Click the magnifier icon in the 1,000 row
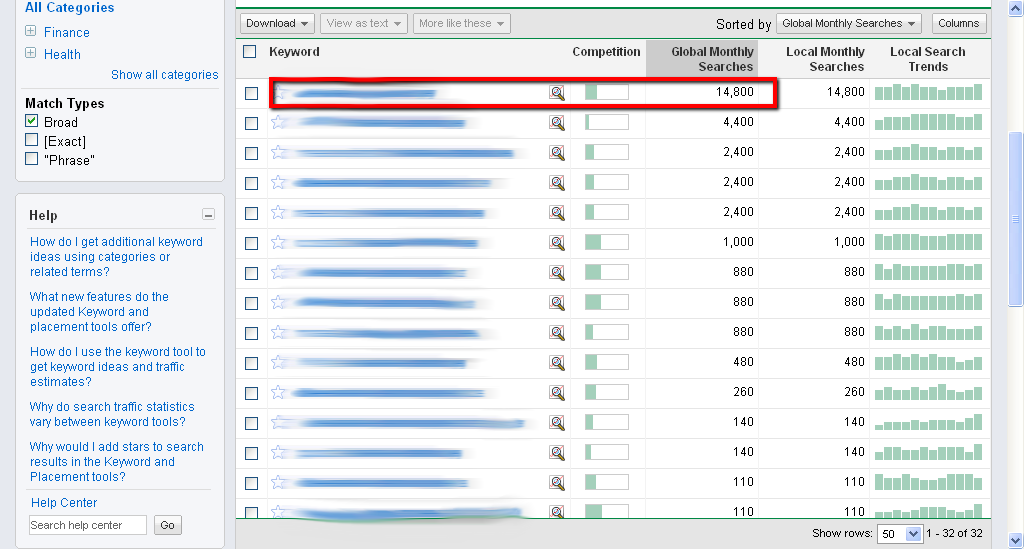The height and width of the screenshot is (549, 1024). tap(557, 243)
